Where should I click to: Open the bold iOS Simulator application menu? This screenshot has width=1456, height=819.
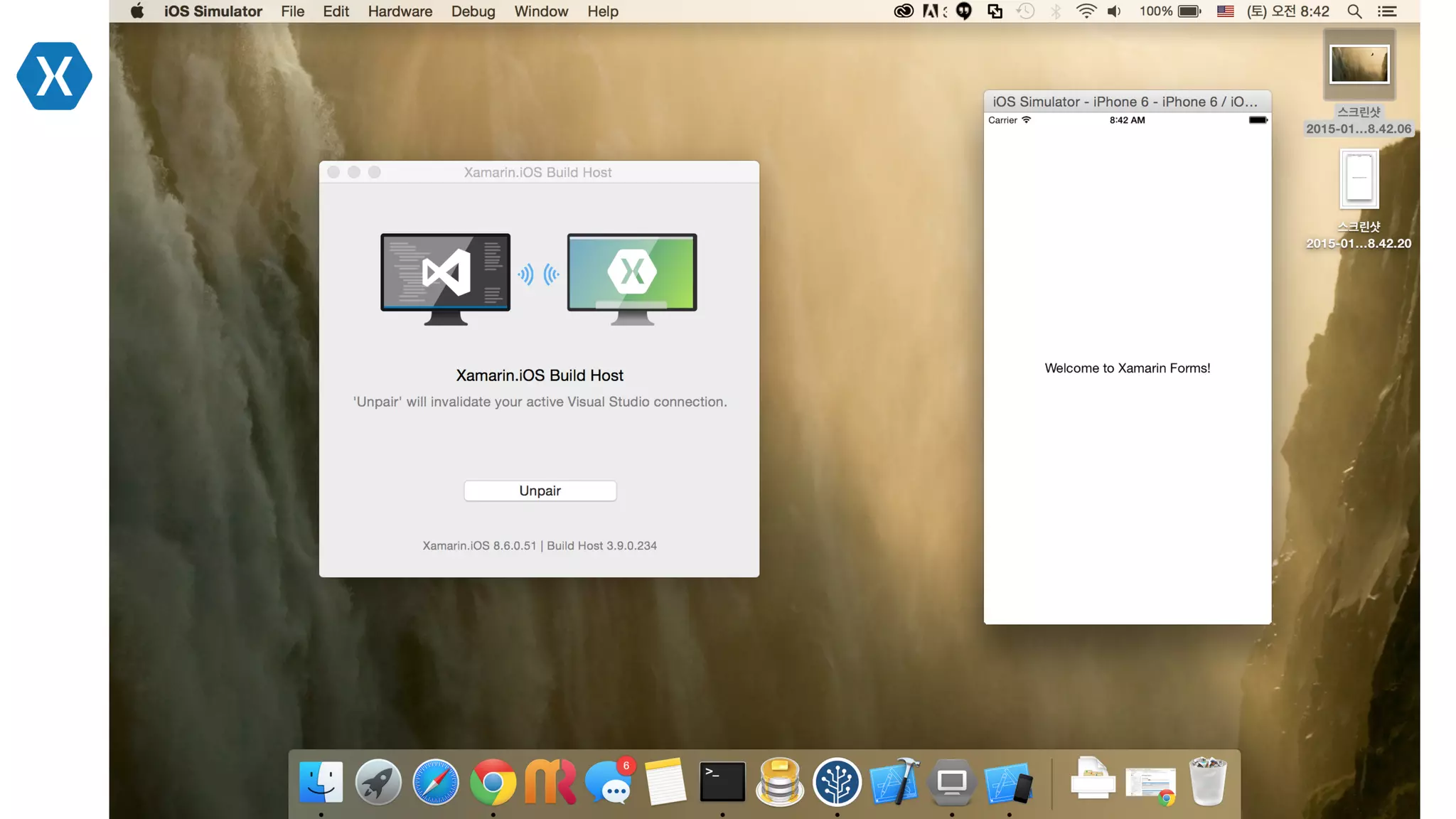click(213, 11)
